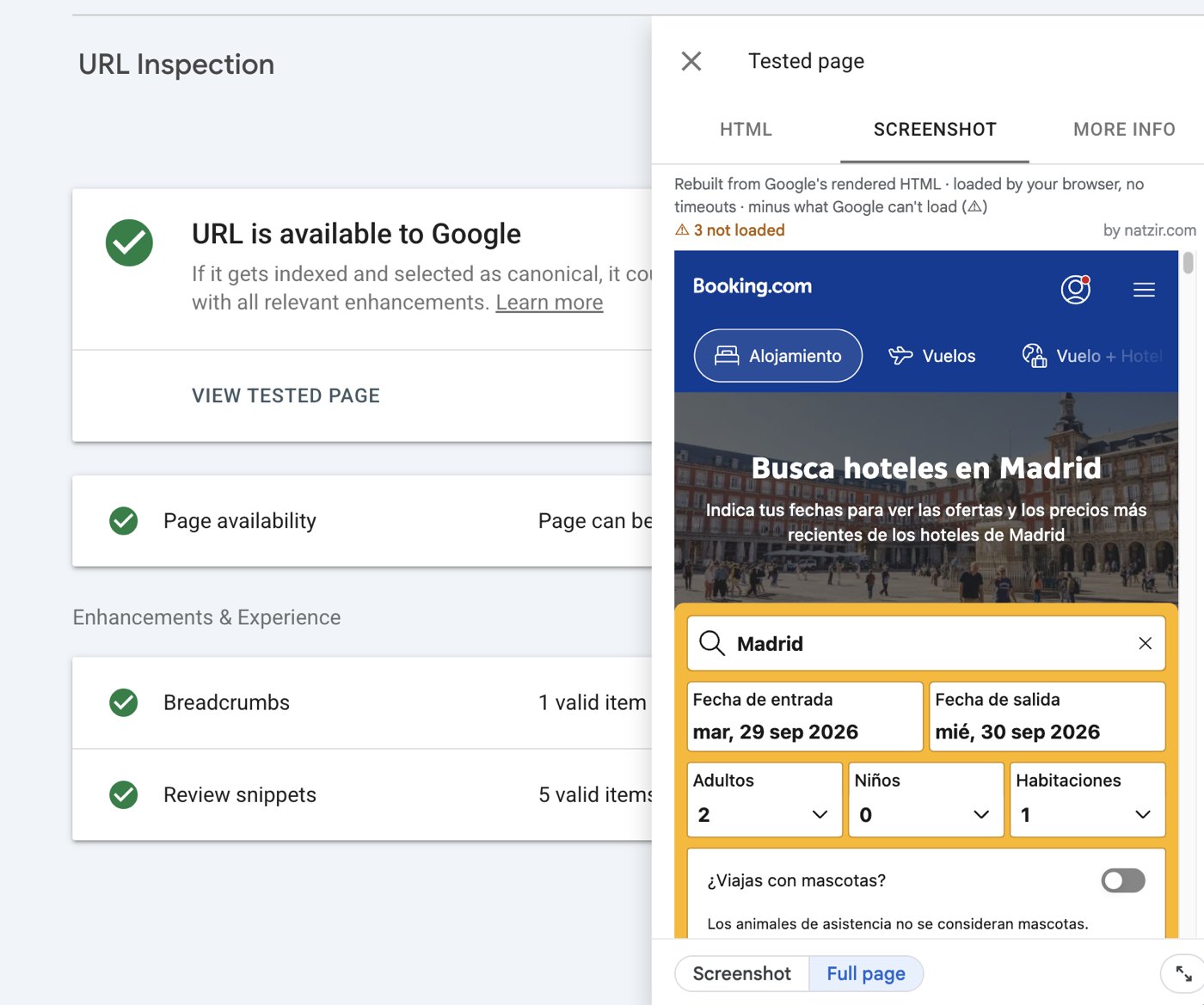
Task: Click the green check beside Page availability
Action: pyautogui.click(x=124, y=520)
